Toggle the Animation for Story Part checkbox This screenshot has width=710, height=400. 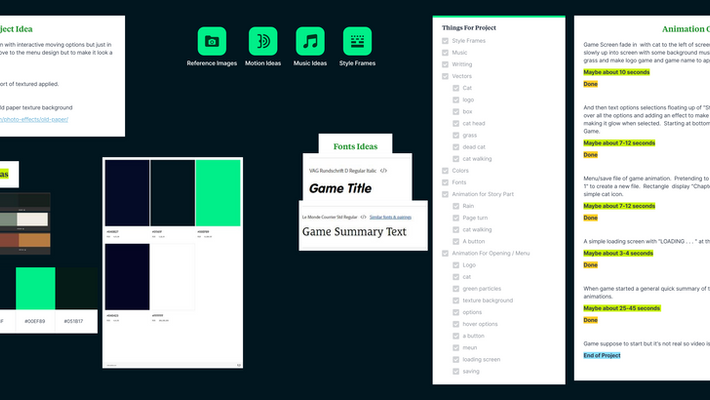click(445, 194)
